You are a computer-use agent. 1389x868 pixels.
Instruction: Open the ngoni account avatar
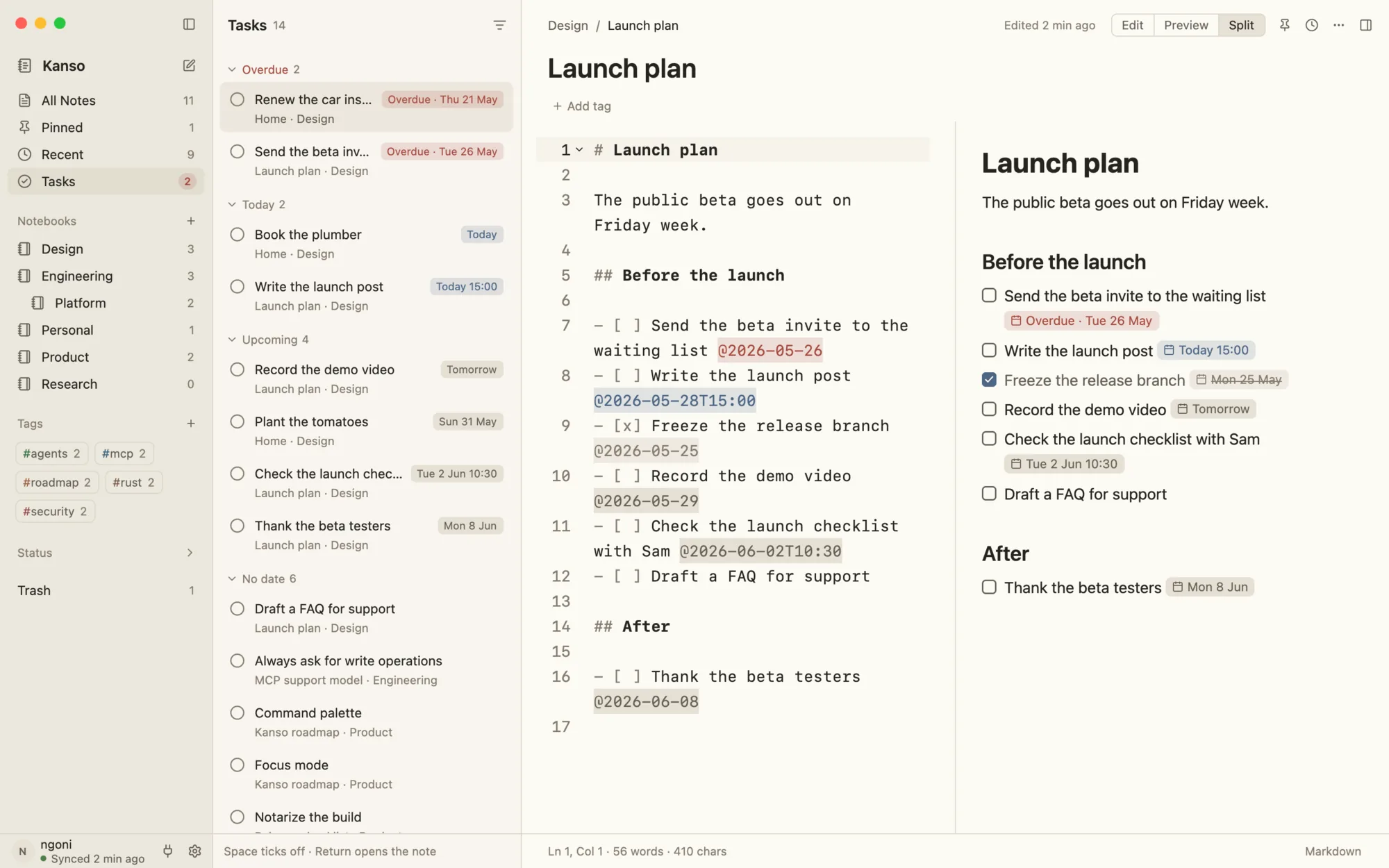click(x=23, y=851)
